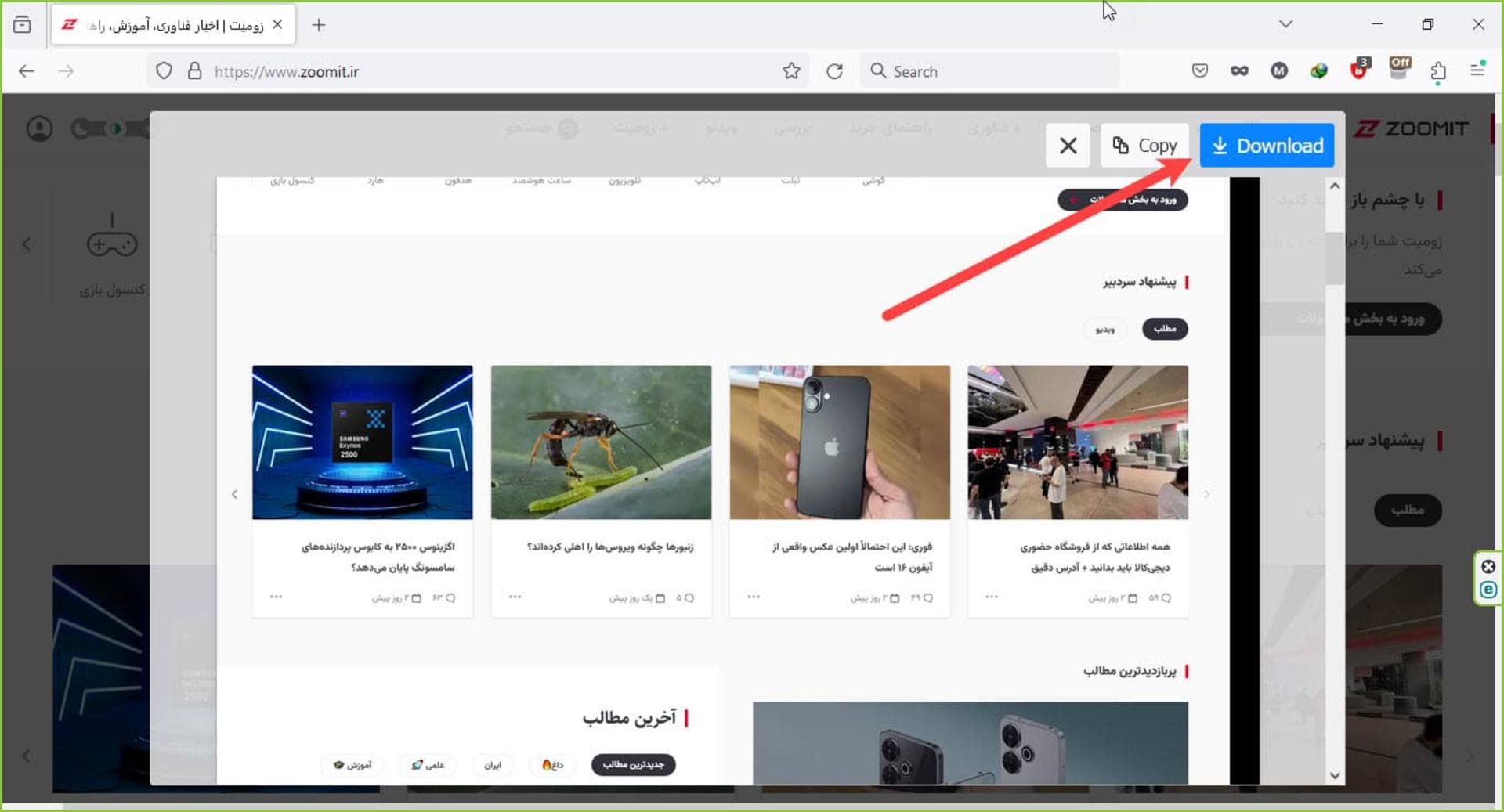Click the Pocket save icon
Viewport: 1504px width, 812px height.
(x=1199, y=71)
